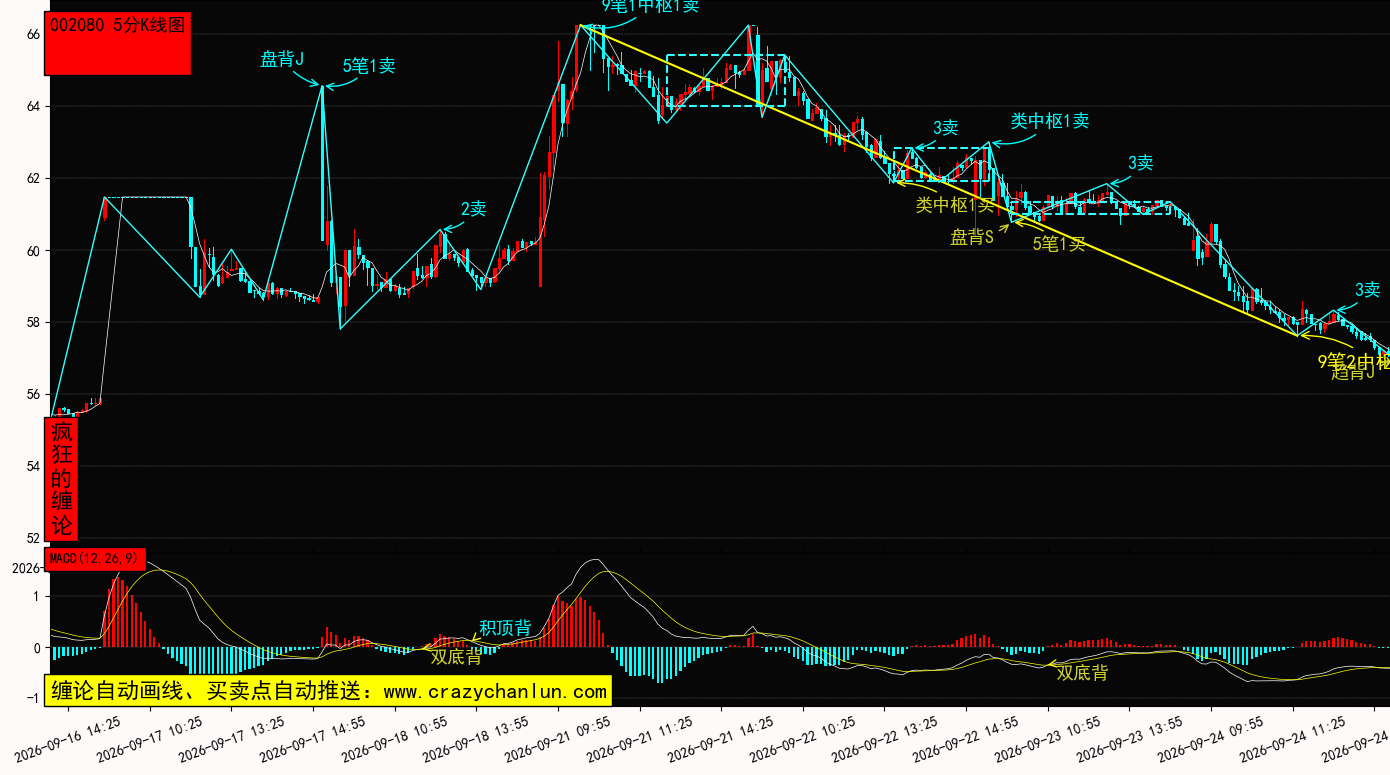Click the left 双底背 MACD annotation
The width and height of the screenshot is (1390, 775).
pos(456,657)
